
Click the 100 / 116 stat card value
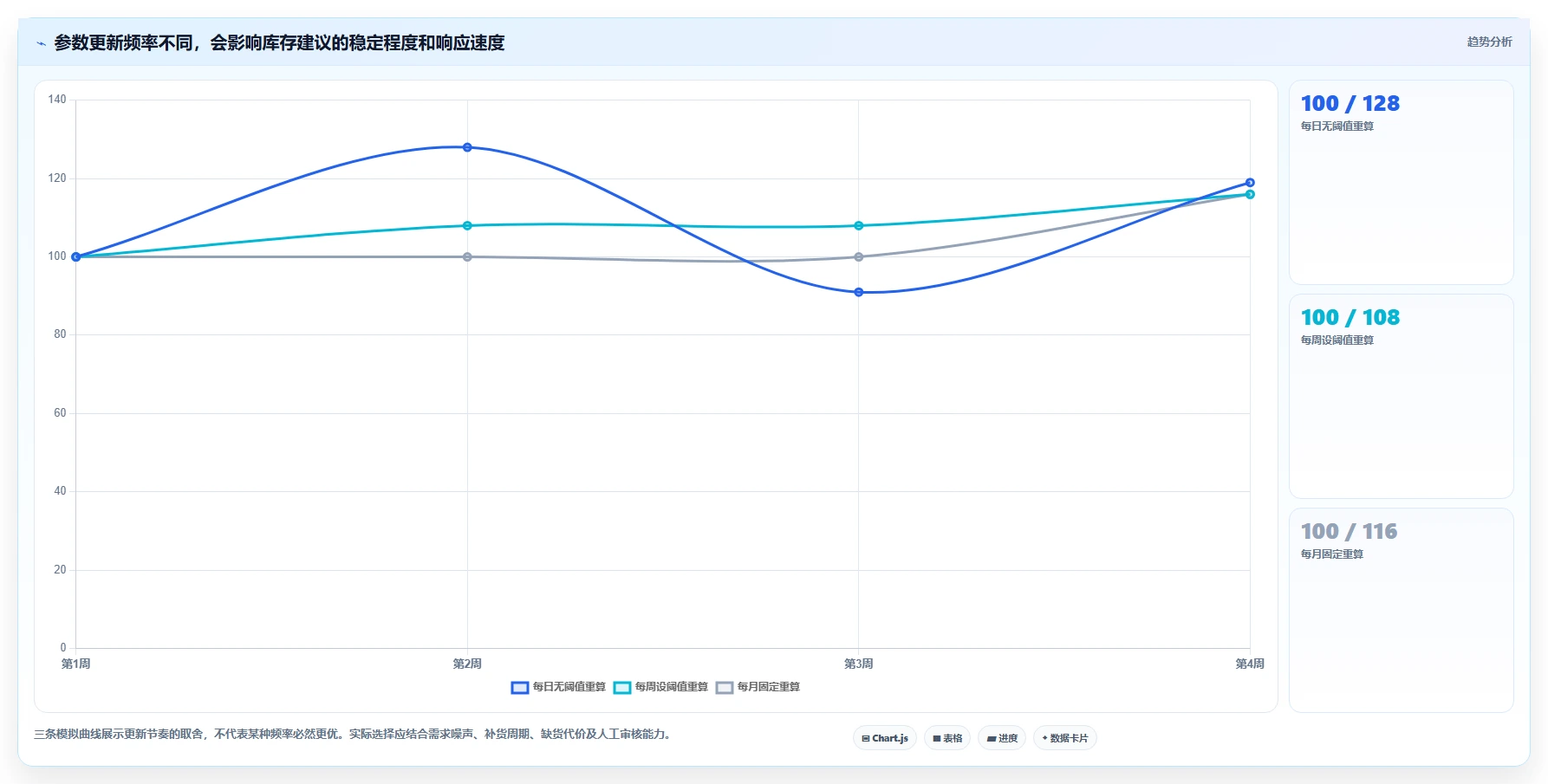click(x=1350, y=532)
